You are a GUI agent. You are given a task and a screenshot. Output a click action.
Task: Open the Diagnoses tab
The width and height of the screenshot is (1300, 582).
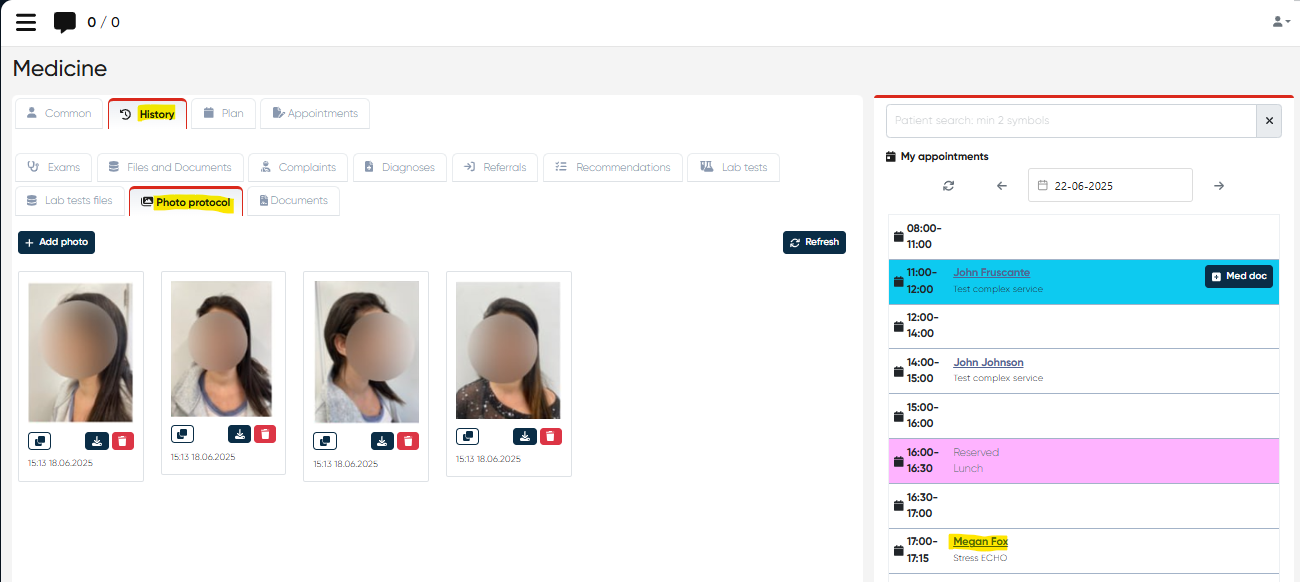coord(399,167)
